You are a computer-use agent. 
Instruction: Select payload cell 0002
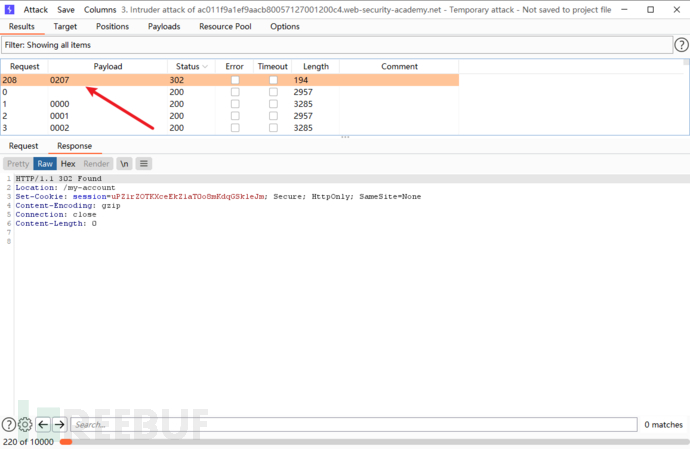point(59,128)
